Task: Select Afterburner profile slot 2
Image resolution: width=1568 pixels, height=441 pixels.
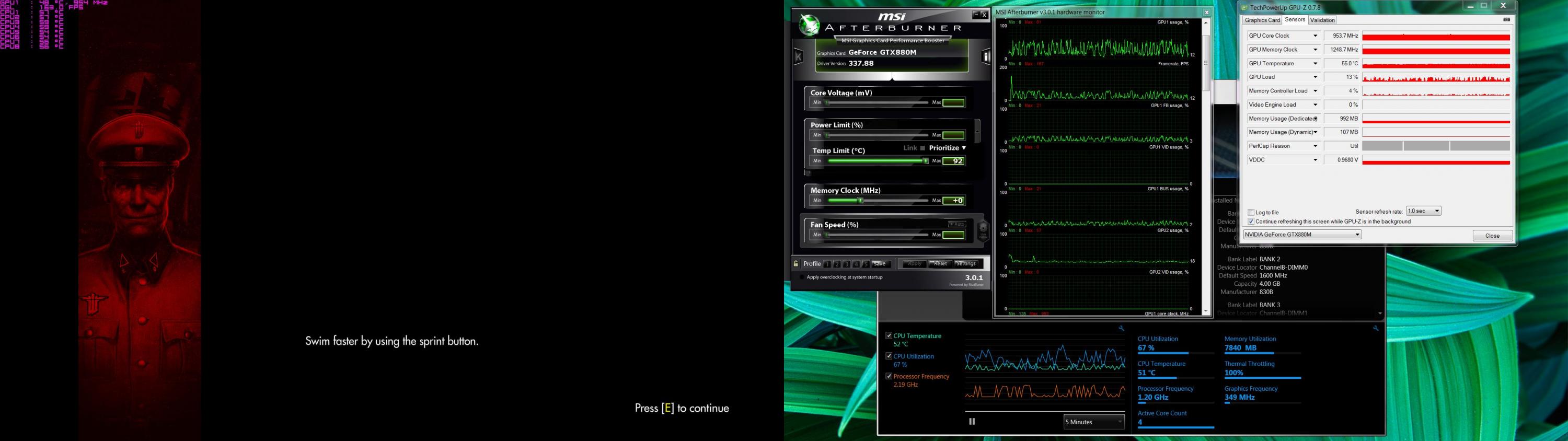Action: click(837, 264)
